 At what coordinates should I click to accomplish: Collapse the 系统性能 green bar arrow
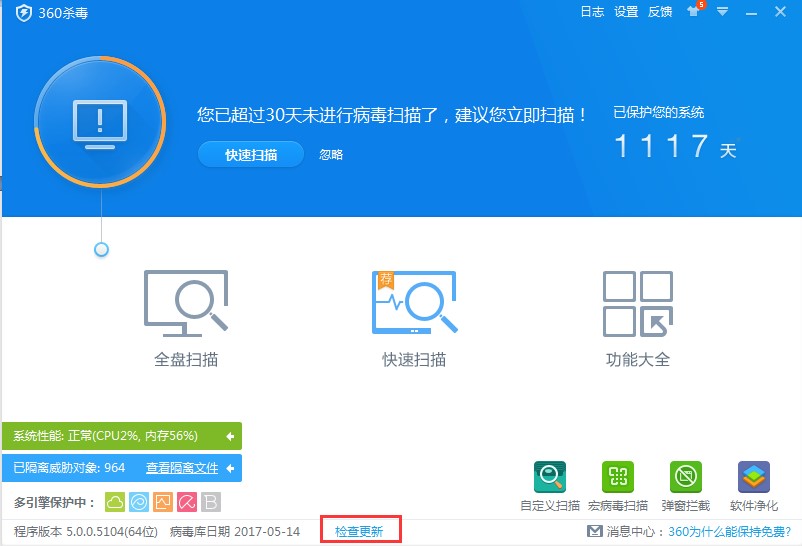pyautogui.click(x=230, y=436)
